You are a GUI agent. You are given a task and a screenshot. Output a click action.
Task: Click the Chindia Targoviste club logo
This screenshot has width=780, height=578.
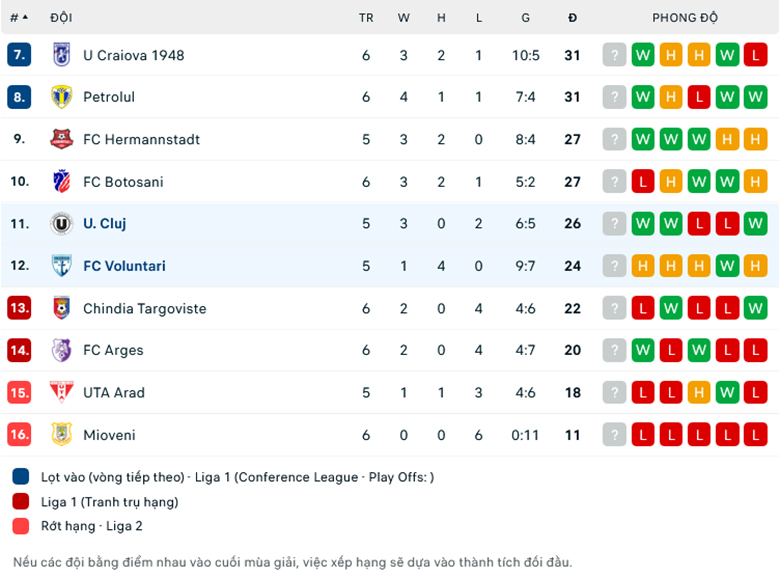tap(62, 308)
